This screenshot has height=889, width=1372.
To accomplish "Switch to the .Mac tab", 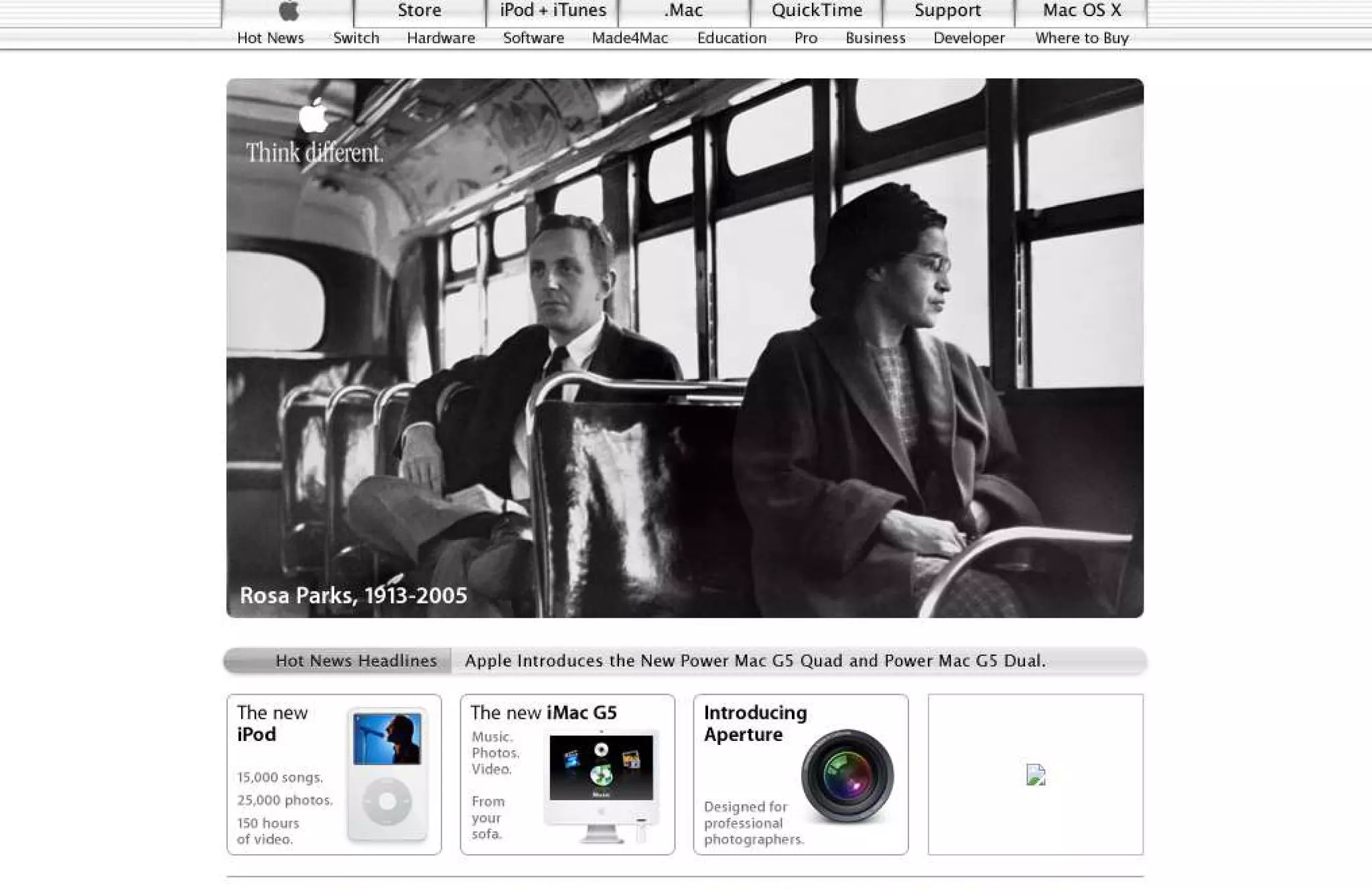I will click(683, 11).
